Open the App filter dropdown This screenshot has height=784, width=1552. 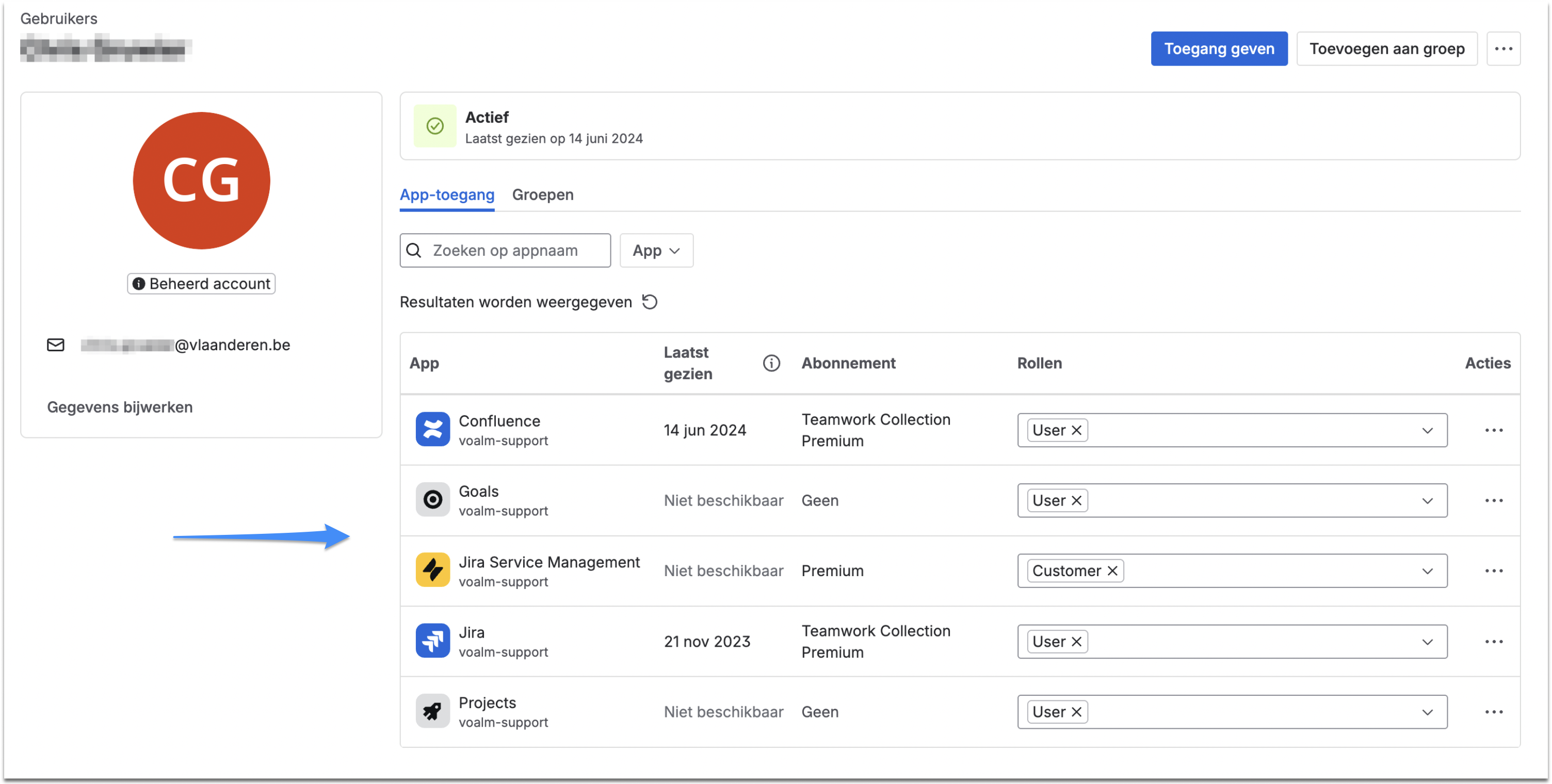pyautogui.click(x=655, y=251)
